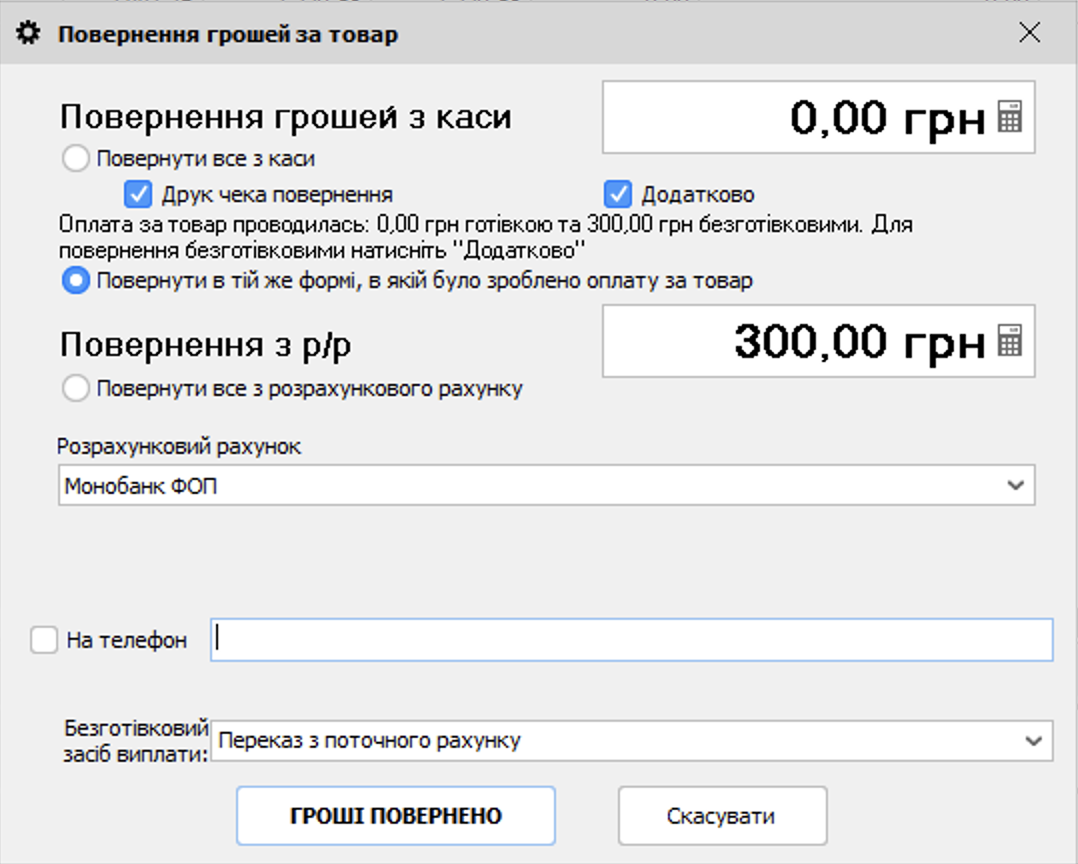Click the 'Повернення з р/р' heading
Screen dimensions: 1078x864
coord(206,345)
